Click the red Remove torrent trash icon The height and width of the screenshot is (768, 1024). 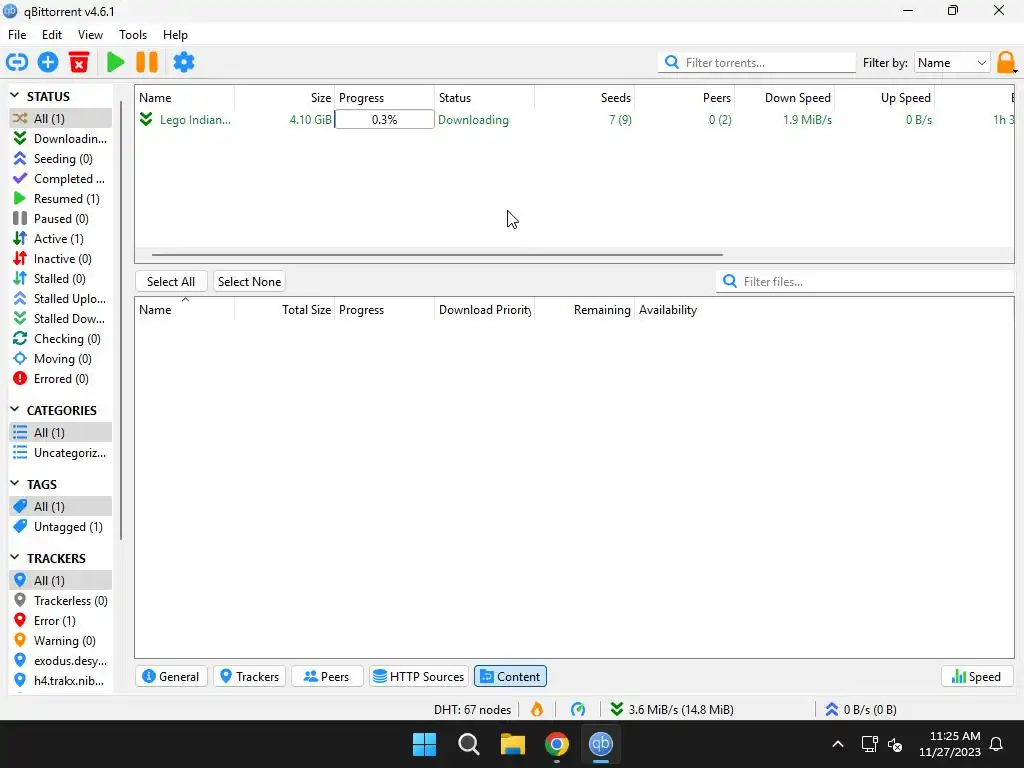coord(79,62)
